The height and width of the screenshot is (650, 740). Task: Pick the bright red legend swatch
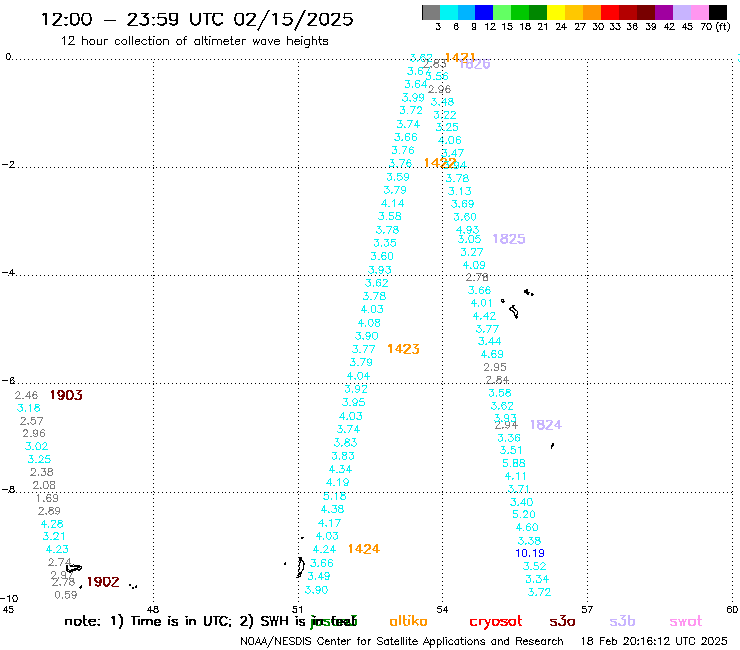(610, 12)
